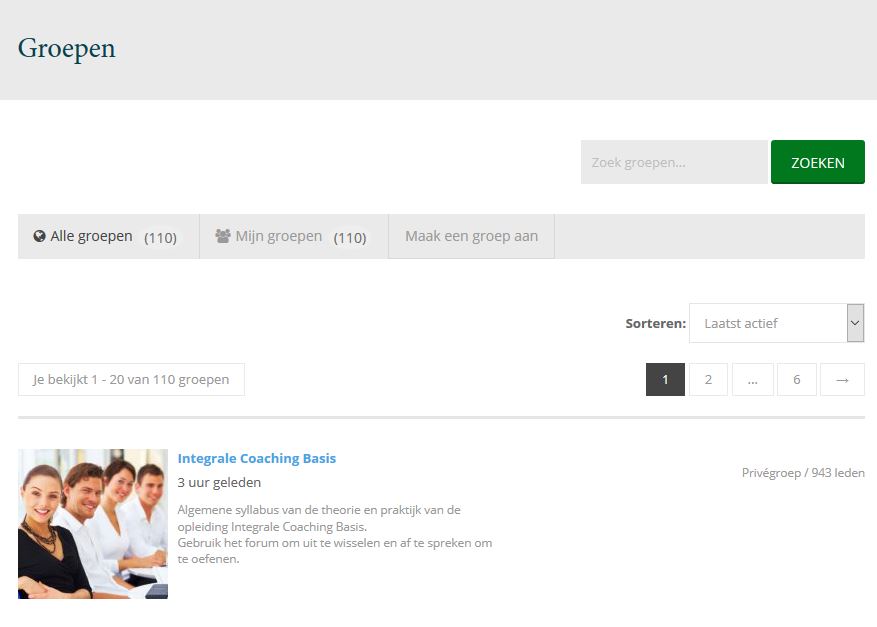Go to next page with arrow button
Image resolution: width=877 pixels, height=627 pixels.
842,380
